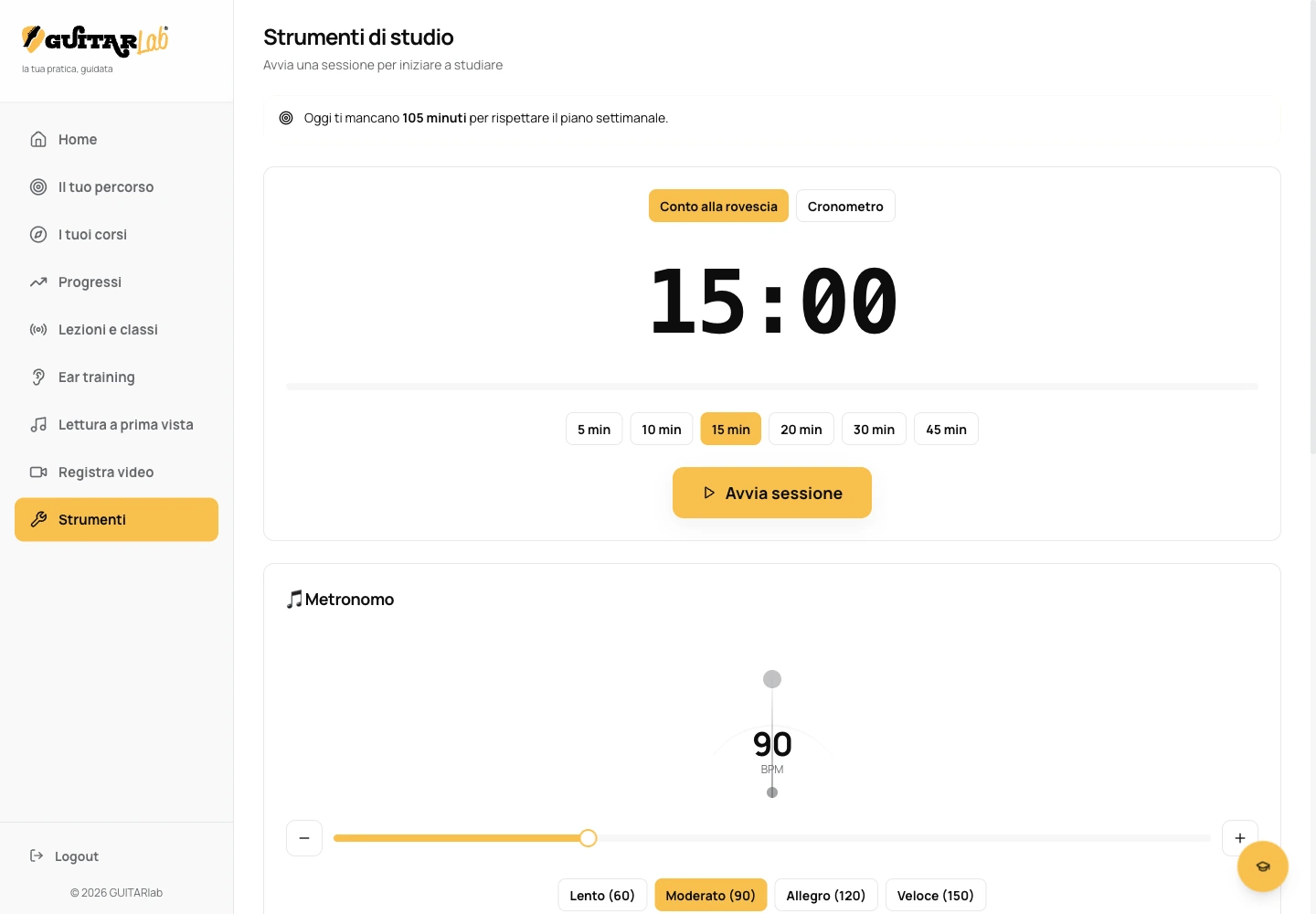This screenshot has width=1316, height=914.
Task: Choose the Allegro (120) tempo preset
Action: [826, 895]
